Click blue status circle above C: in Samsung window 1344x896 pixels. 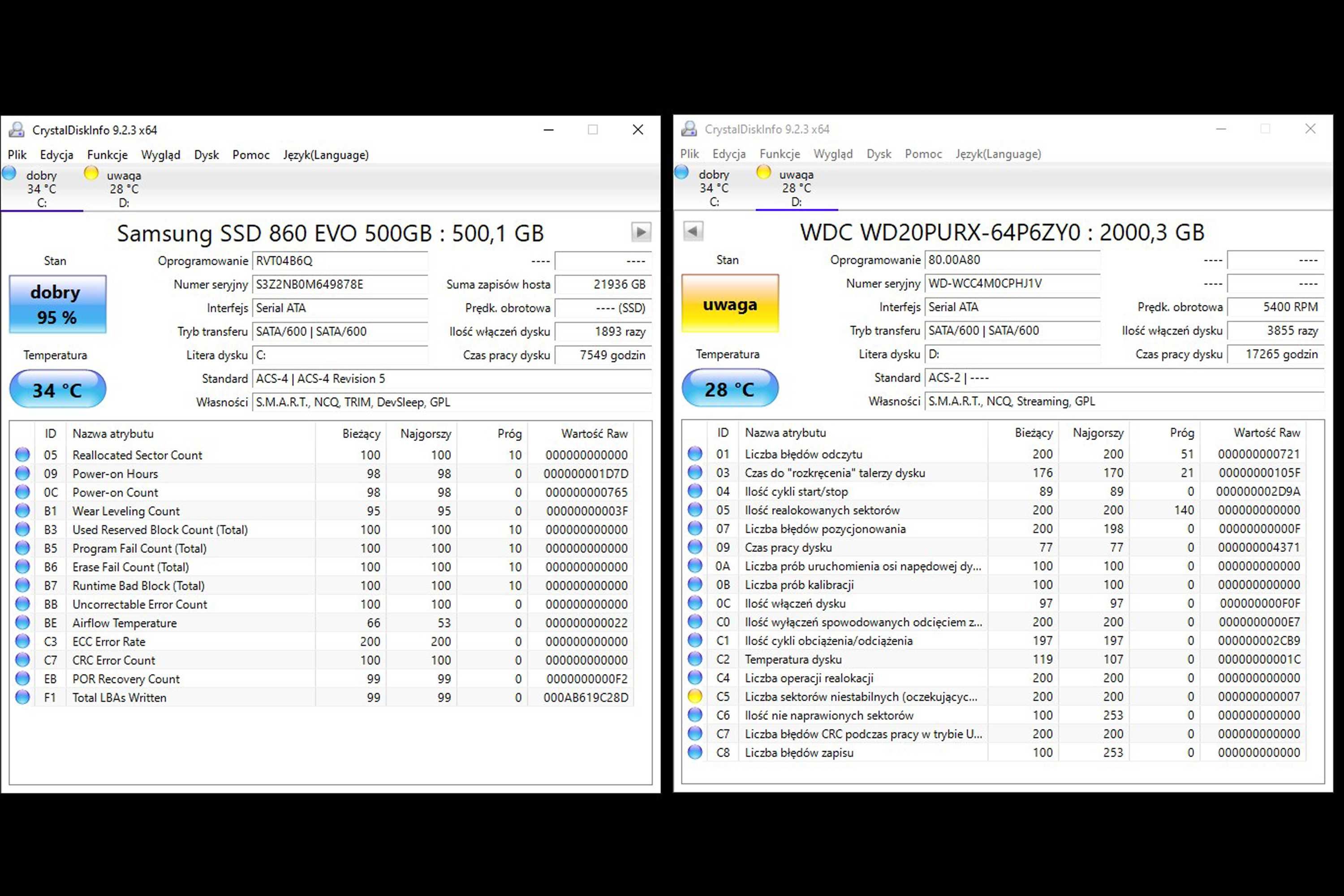pyautogui.click(x=9, y=172)
